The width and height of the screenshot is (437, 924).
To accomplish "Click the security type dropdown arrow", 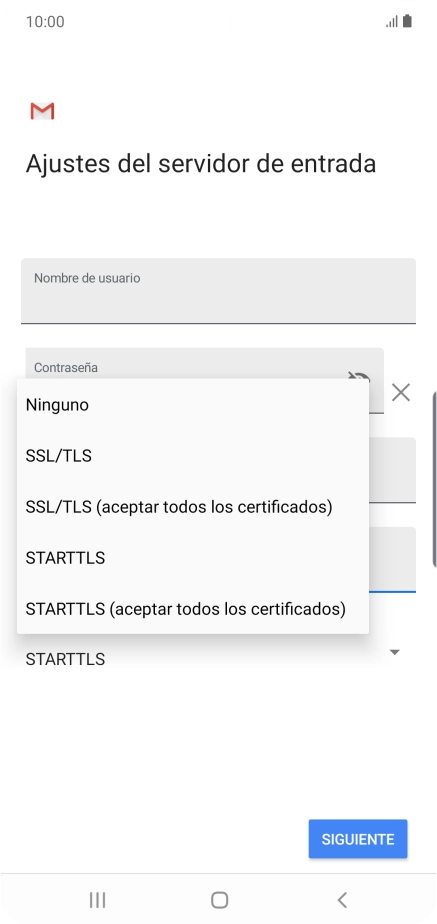I will point(395,652).
